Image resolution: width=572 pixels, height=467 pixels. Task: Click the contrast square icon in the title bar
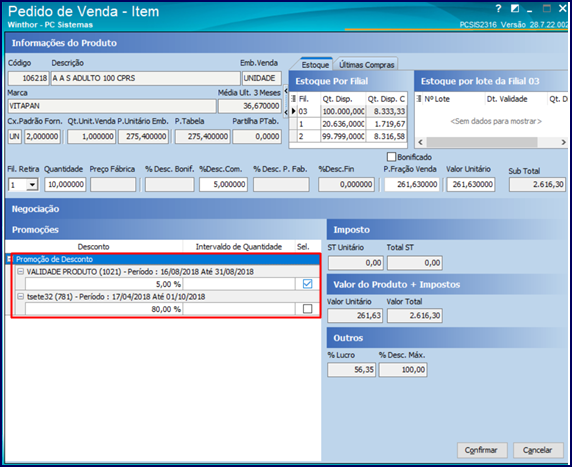[515, 8]
